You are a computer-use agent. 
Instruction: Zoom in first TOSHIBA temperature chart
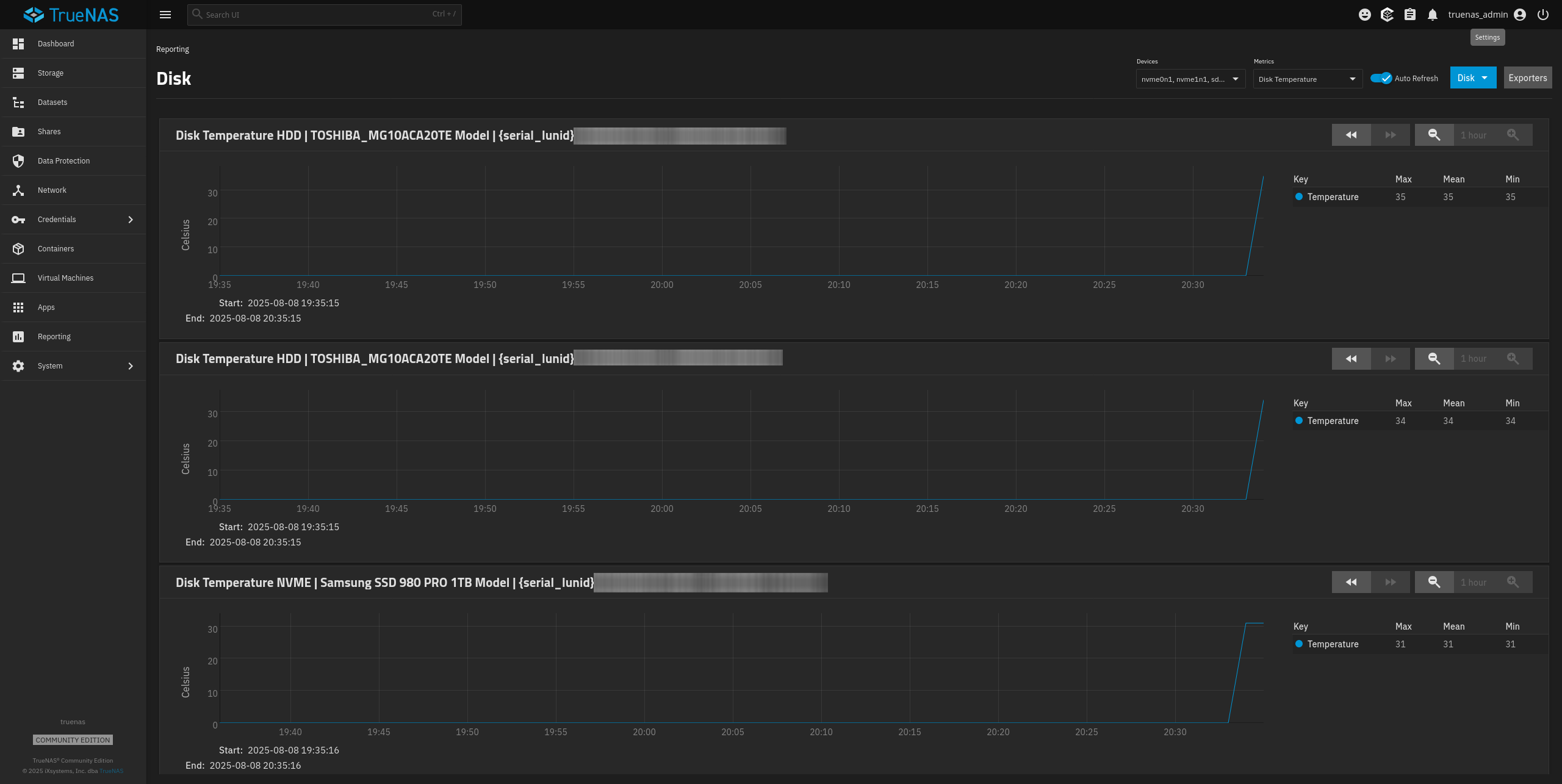[x=1513, y=135]
